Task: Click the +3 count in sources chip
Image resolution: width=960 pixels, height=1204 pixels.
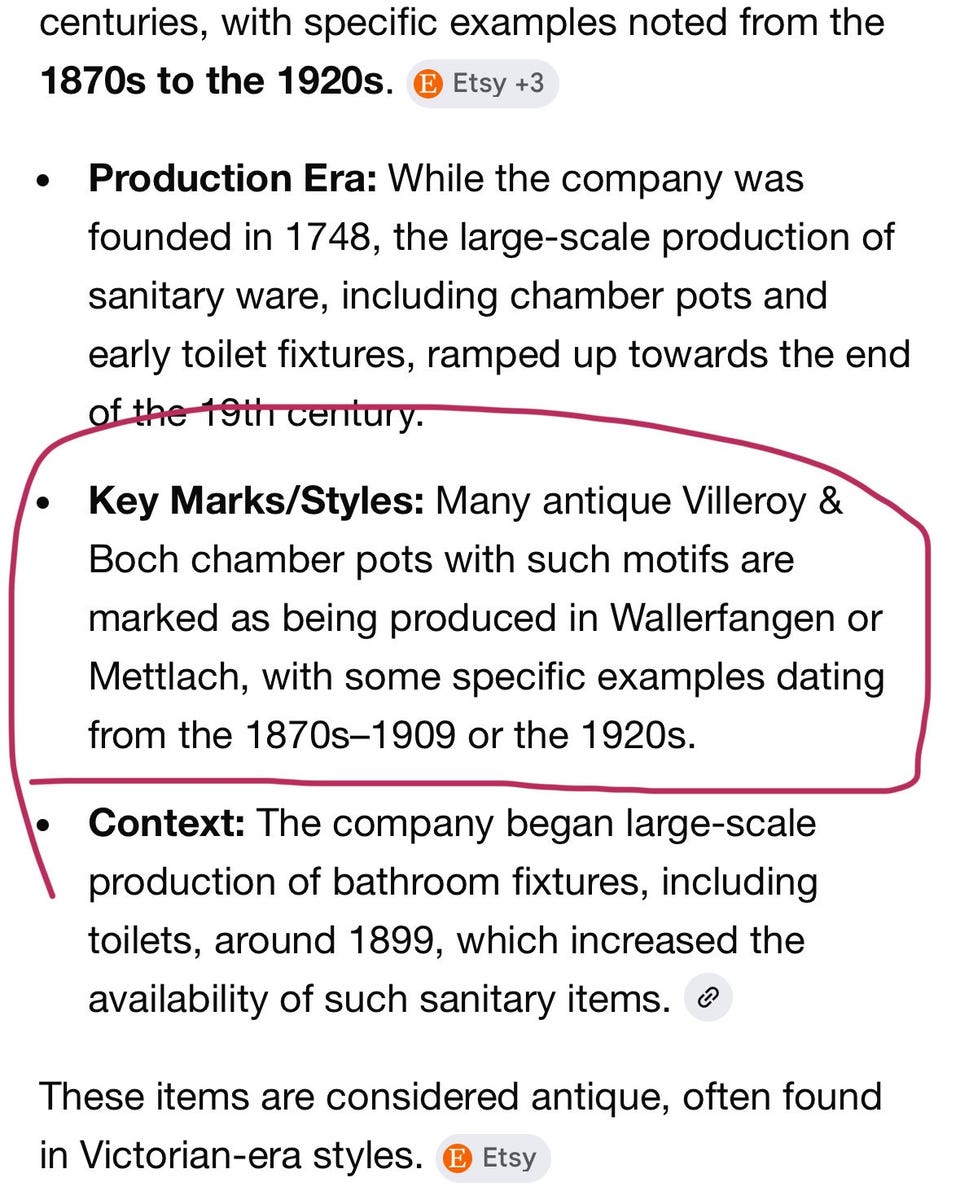Action: (529, 83)
